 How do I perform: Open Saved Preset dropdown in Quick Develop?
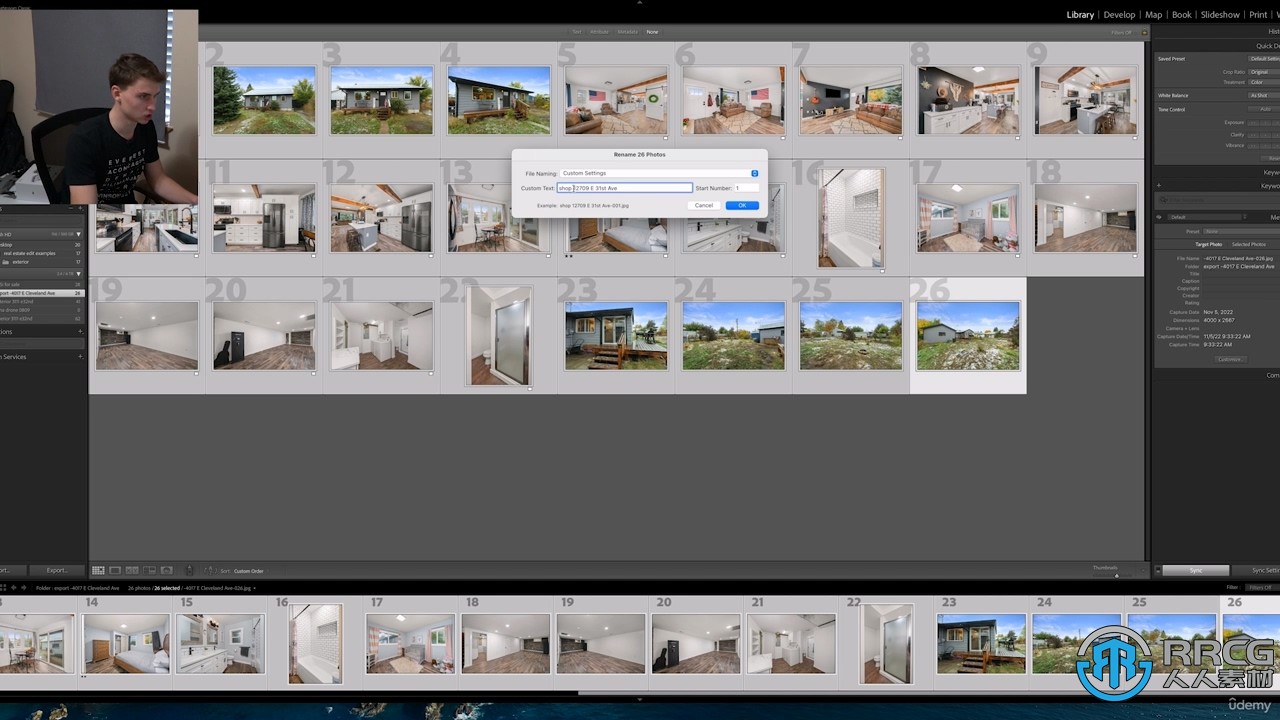[1264, 59]
